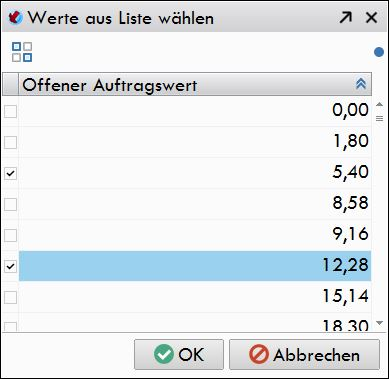This screenshot has height=379, width=389.
Task: Click the select all/invert selection grid icon
Action: pos(22,52)
